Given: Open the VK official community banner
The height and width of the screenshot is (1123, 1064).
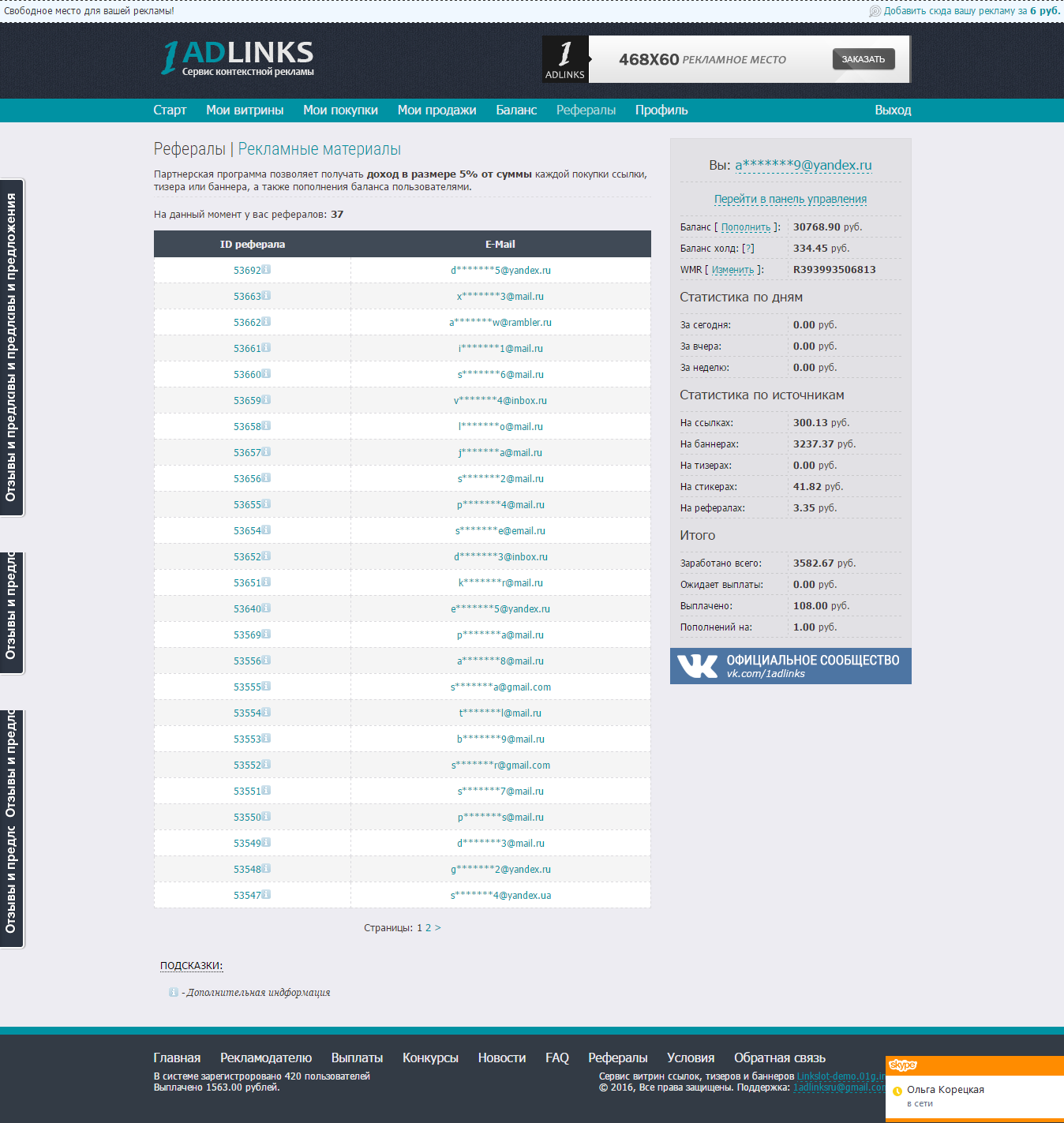Looking at the screenshot, I should tap(790, 666).
